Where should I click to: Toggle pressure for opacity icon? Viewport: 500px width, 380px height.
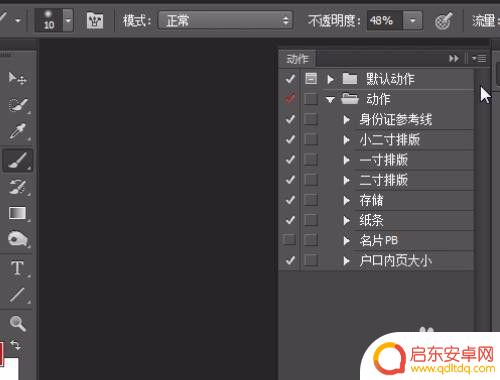[x=444, y=21]
